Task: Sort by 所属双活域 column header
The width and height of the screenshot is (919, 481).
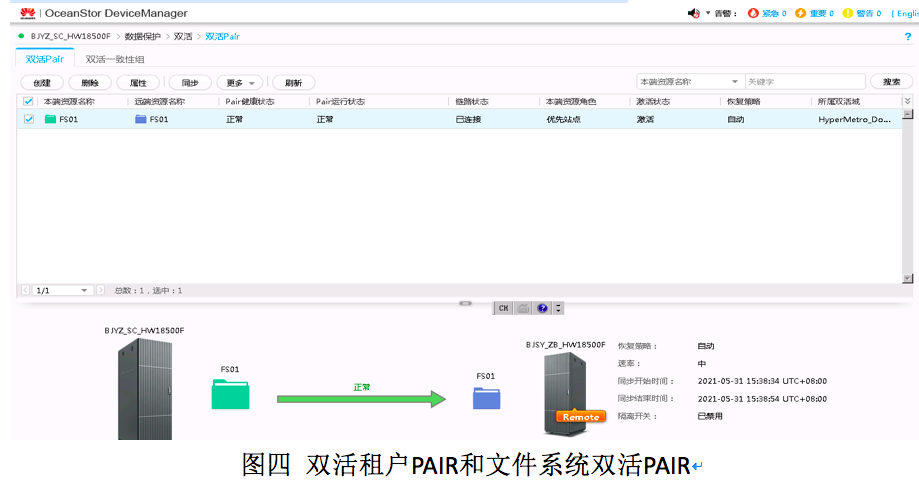Action: [839, 101]
